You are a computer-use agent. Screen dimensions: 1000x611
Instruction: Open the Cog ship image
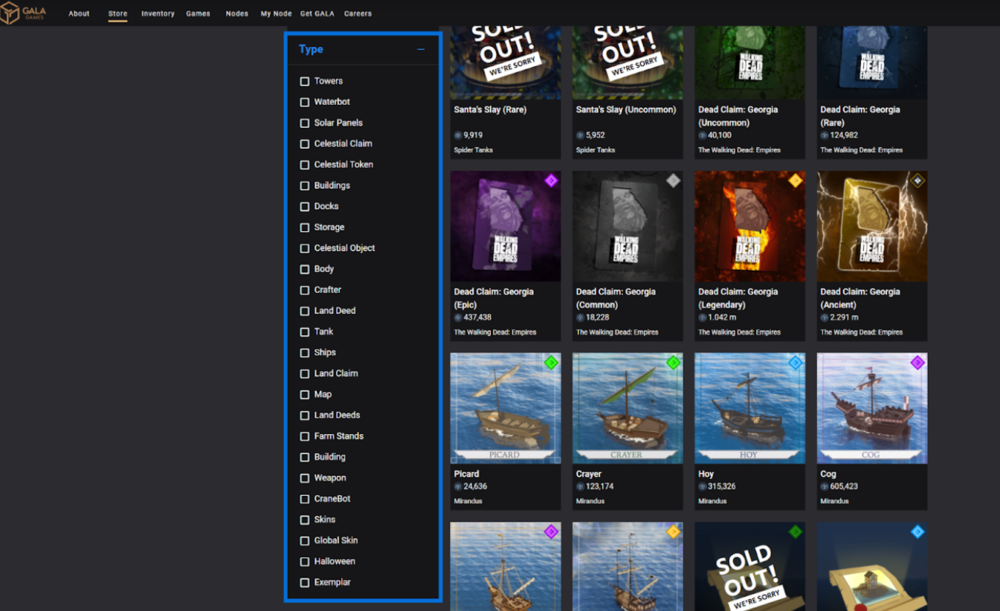(872, 408)
